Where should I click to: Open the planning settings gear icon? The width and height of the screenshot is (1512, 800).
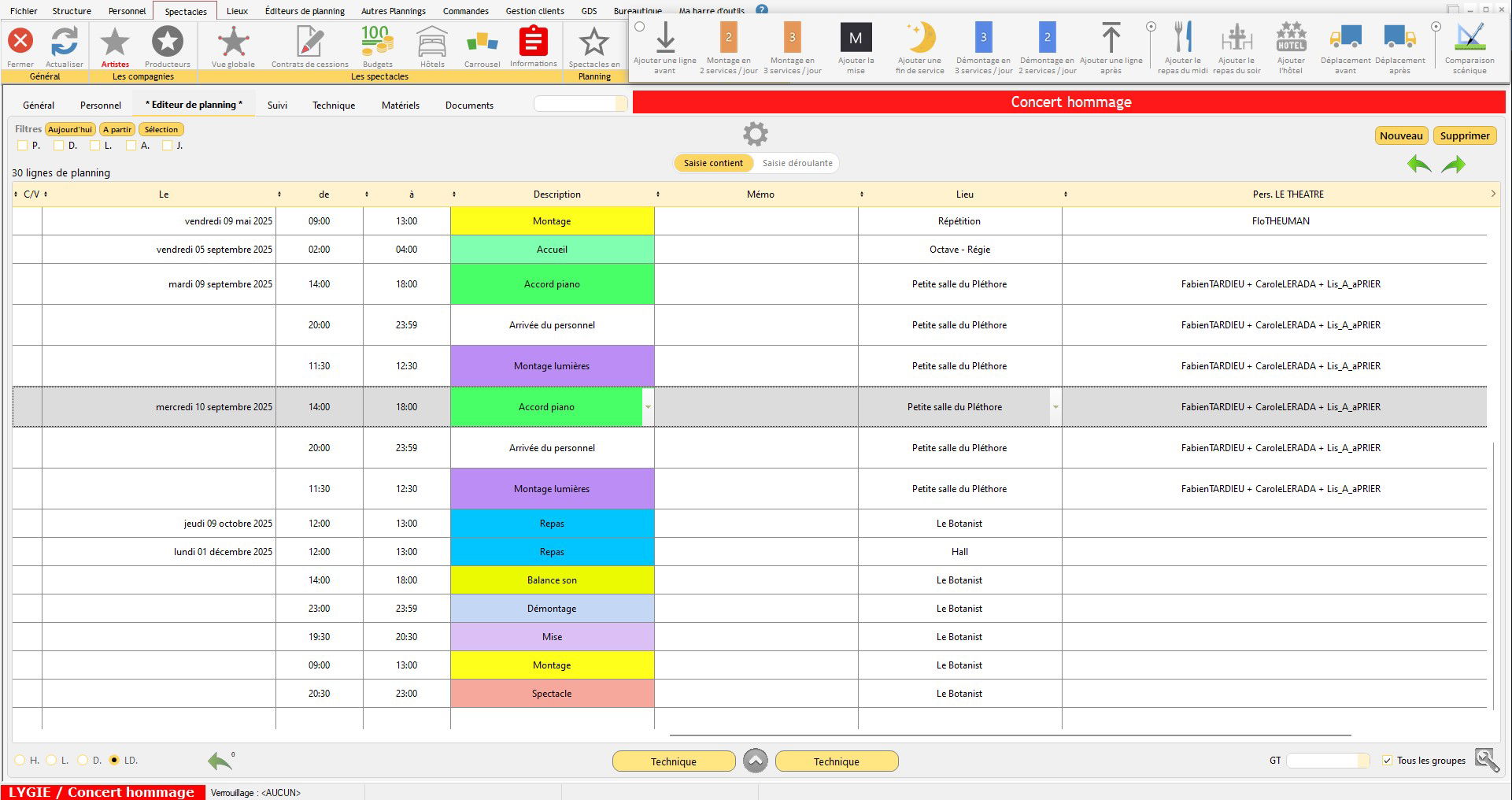tap(756, 134)
